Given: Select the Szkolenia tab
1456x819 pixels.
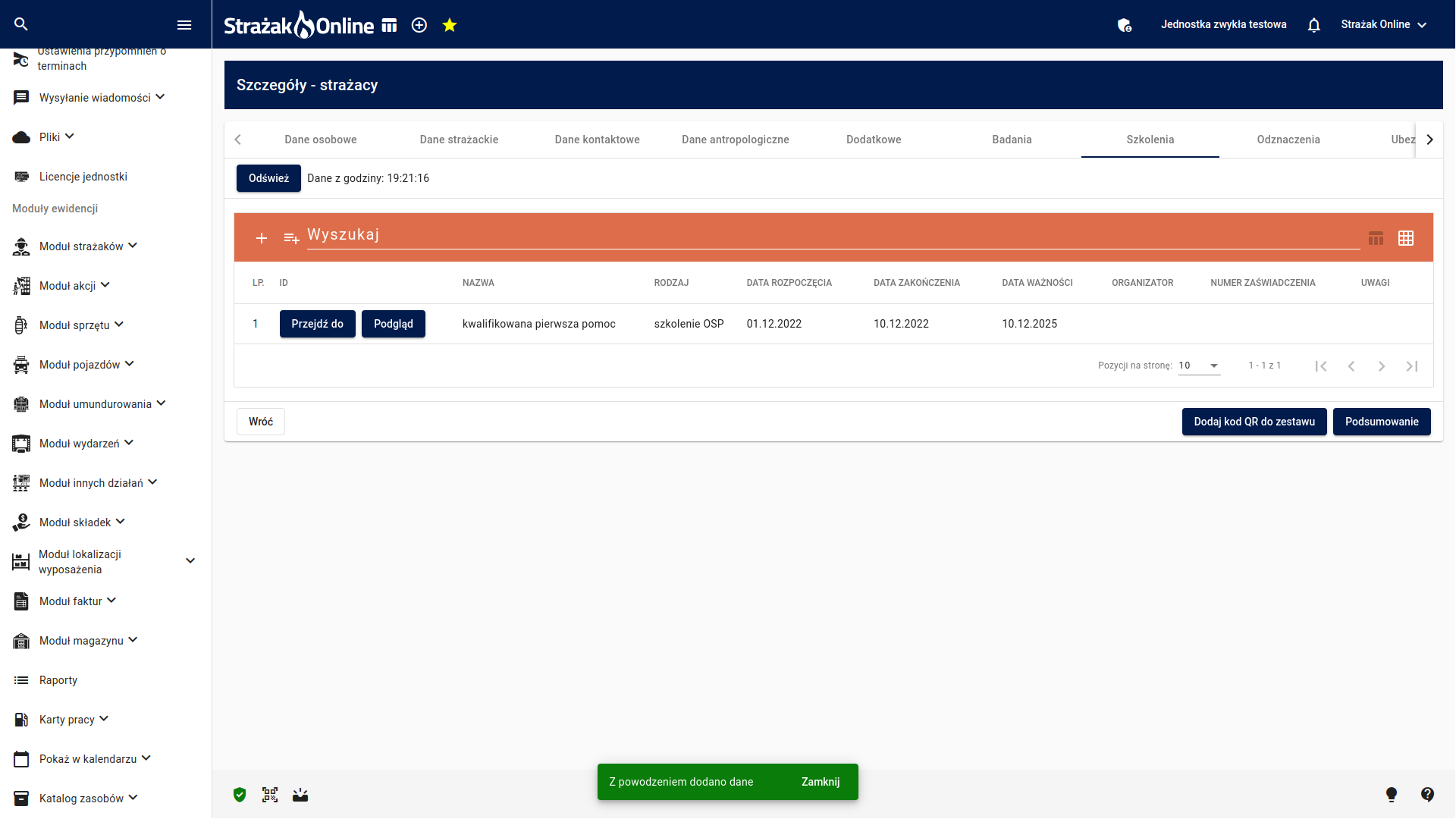Looking at the screenshot, I should [1150, 140].
